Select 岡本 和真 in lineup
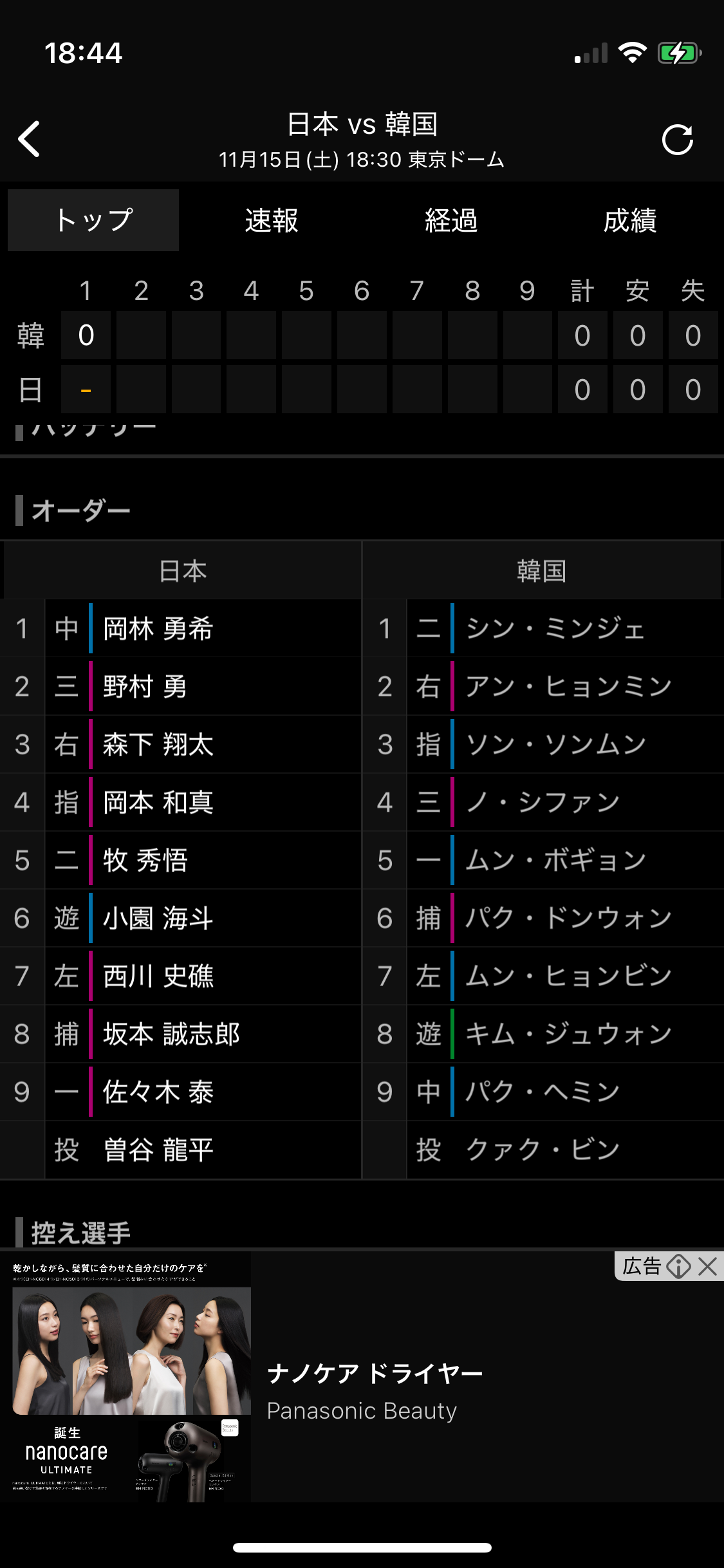Screen dimensions: 724x1568 (x=158, y=803)
